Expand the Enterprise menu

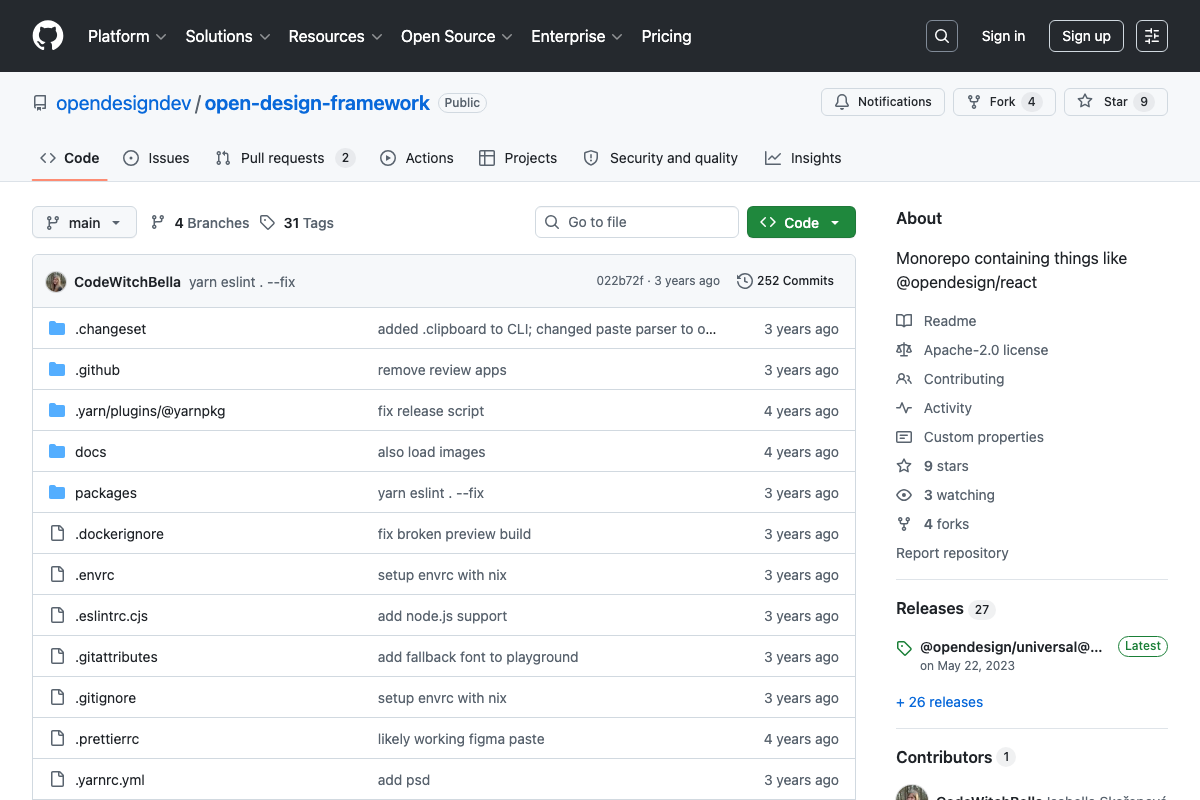pyautogui.click(x=577, y=36)
